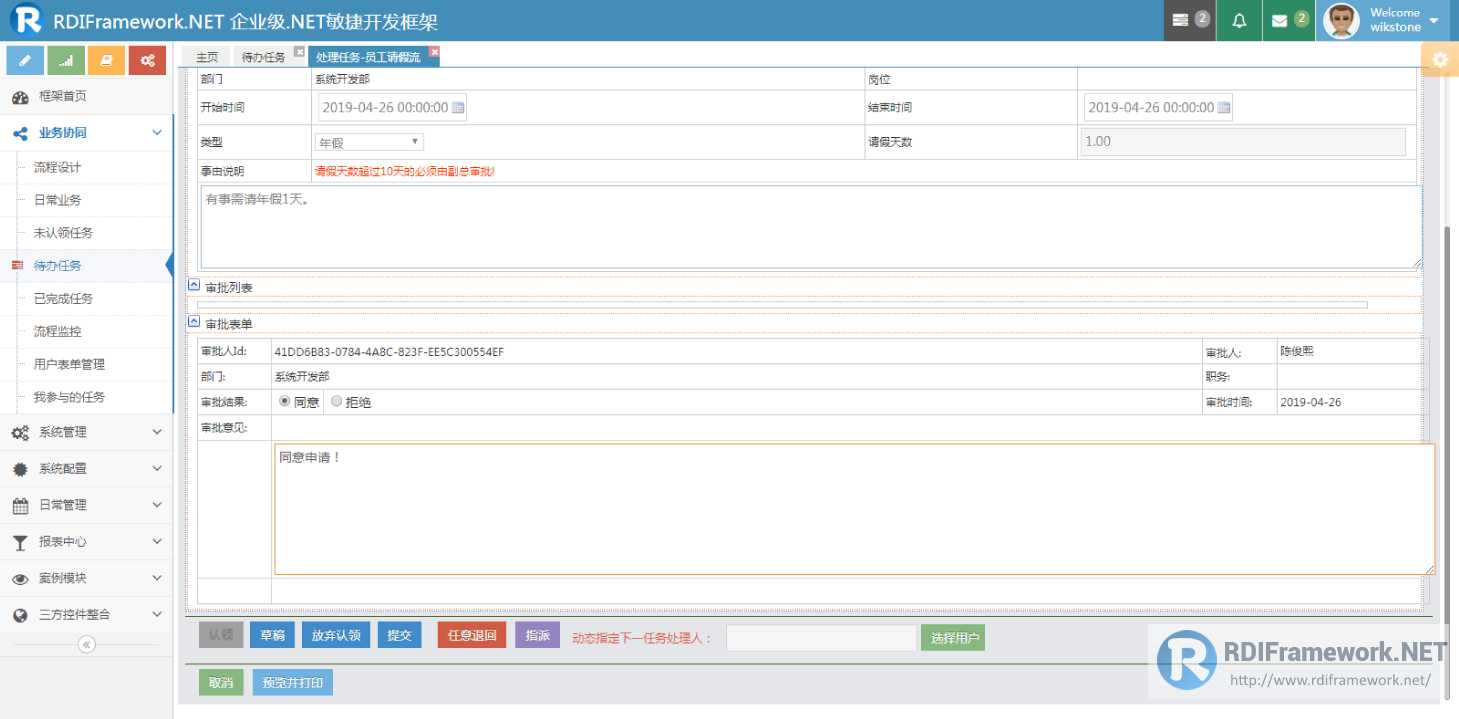1459x719 pixels.
Task: Click the 日常管理 calendar icon
Action: point(20,506)
